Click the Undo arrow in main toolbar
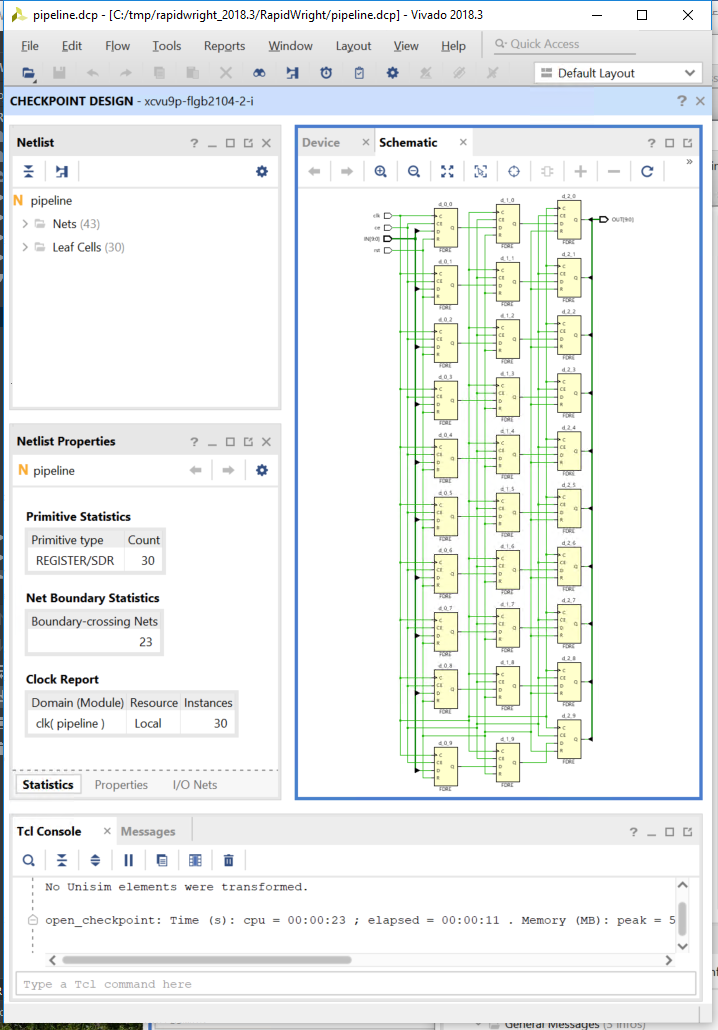Screen dimensions: 718x1030 [x=93, y=73]
